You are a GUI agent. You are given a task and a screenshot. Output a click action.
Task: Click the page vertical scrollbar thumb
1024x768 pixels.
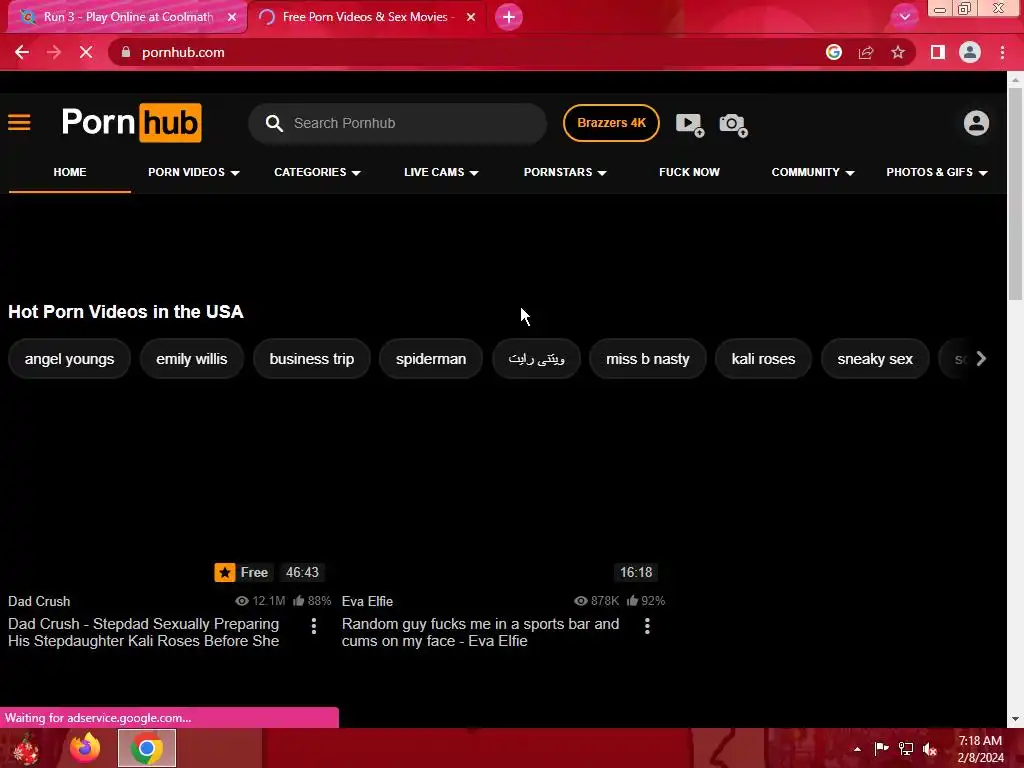pos(1015,193)
